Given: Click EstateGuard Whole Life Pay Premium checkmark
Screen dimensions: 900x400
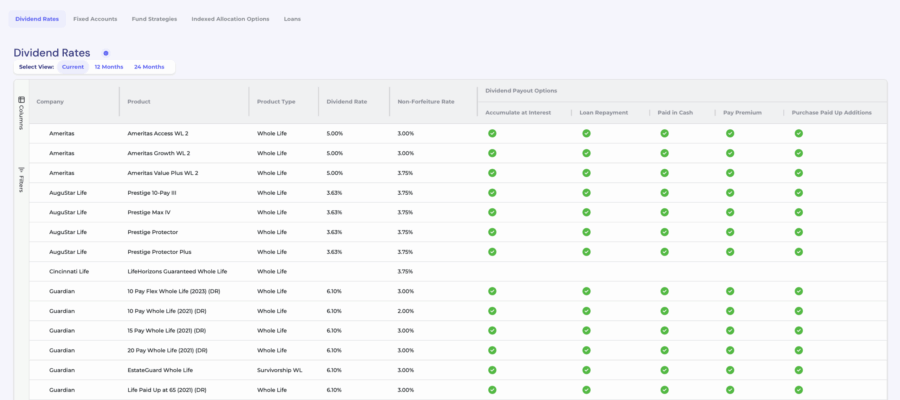Looking at the screenshot, I should [x=730, y=370].
